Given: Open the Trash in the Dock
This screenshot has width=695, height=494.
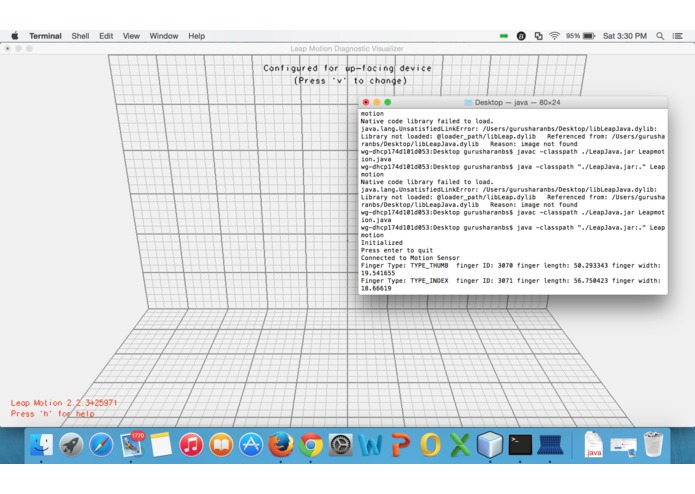Looking at the screenshot, I should pyautogui.click(x=653, y=444).
